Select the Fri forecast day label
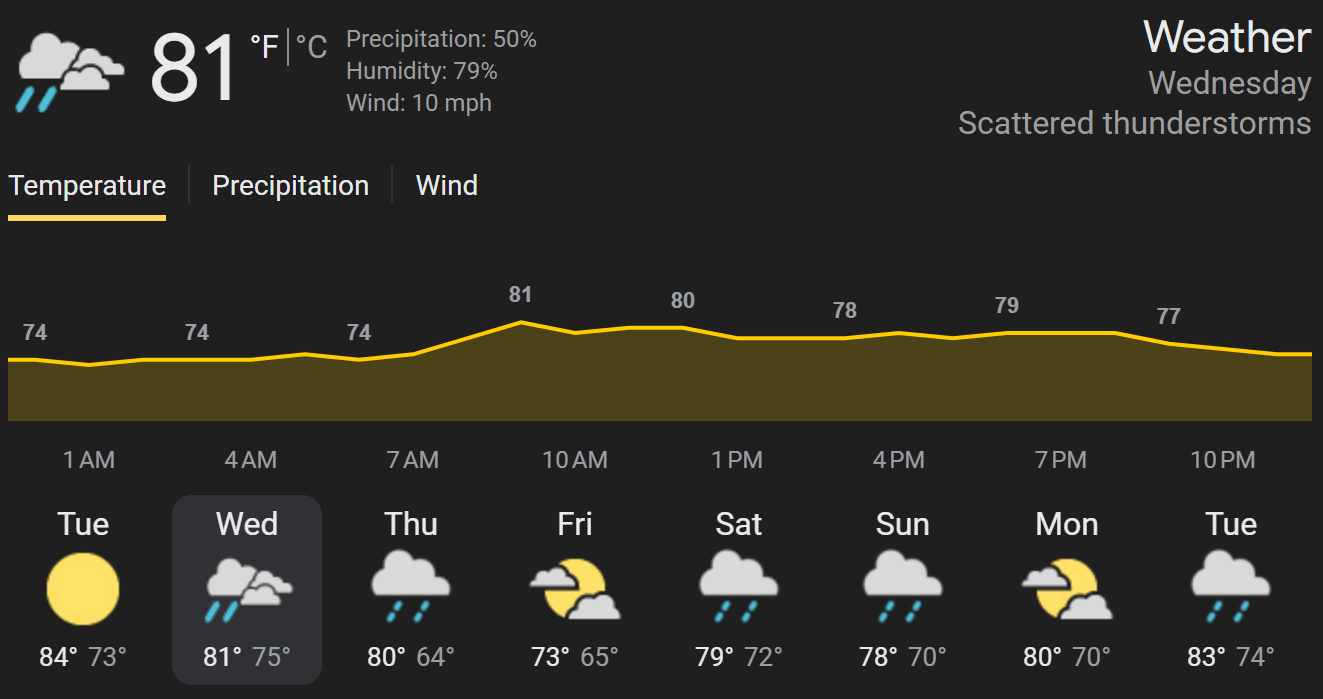1323x699 pixels. pos(575,524)
